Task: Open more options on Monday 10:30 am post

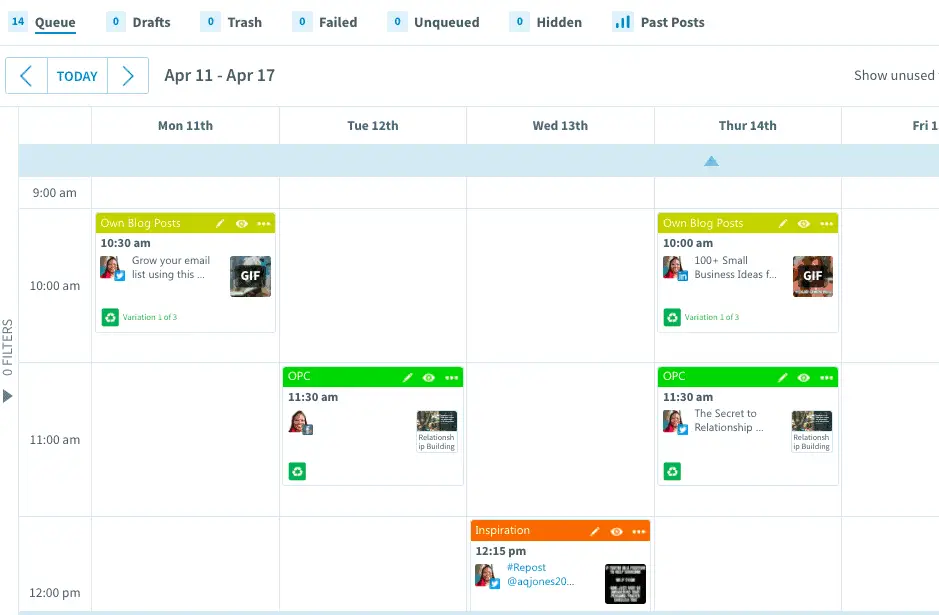Action: (x=263, y=223)
